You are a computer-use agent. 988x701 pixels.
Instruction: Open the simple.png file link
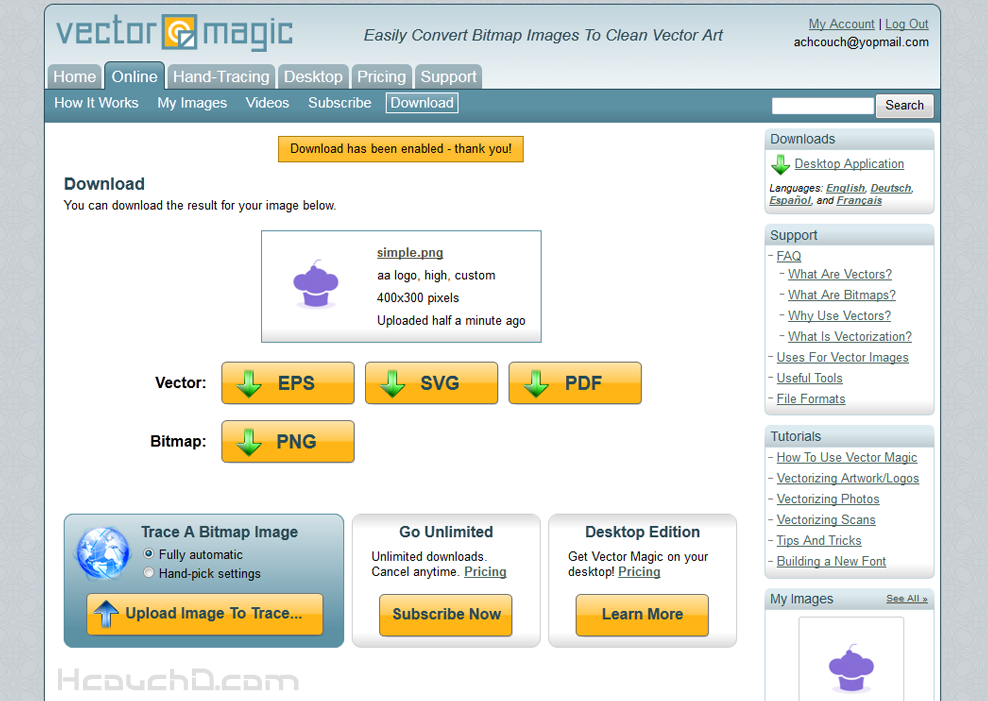coord(410,253)
